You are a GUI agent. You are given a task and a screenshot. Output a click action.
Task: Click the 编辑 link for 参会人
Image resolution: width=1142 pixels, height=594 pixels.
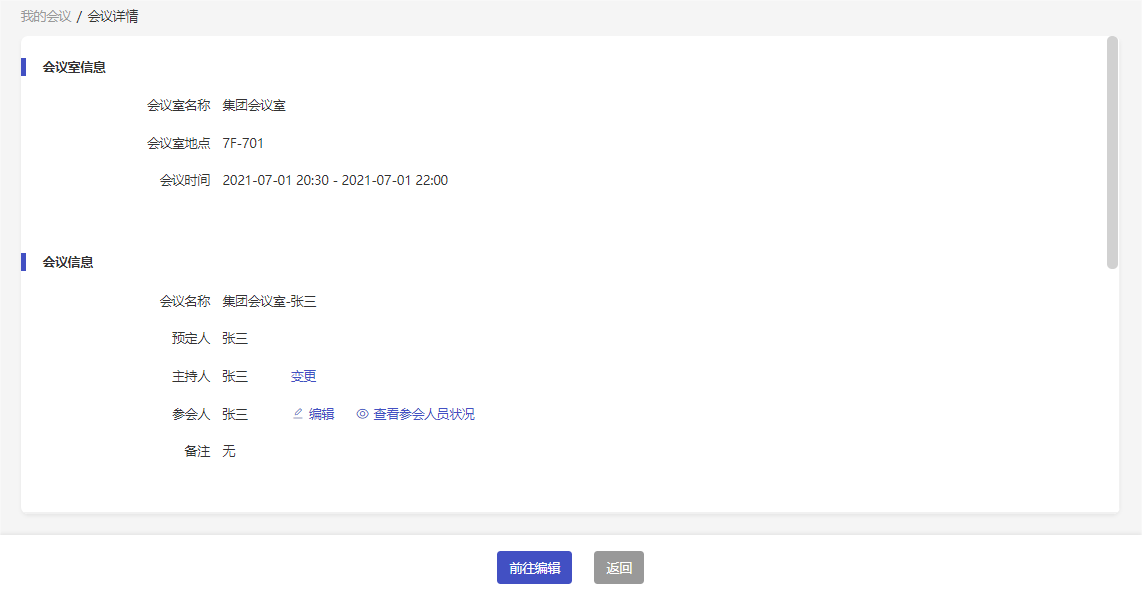pyautogui.click(x=321, y=414)
